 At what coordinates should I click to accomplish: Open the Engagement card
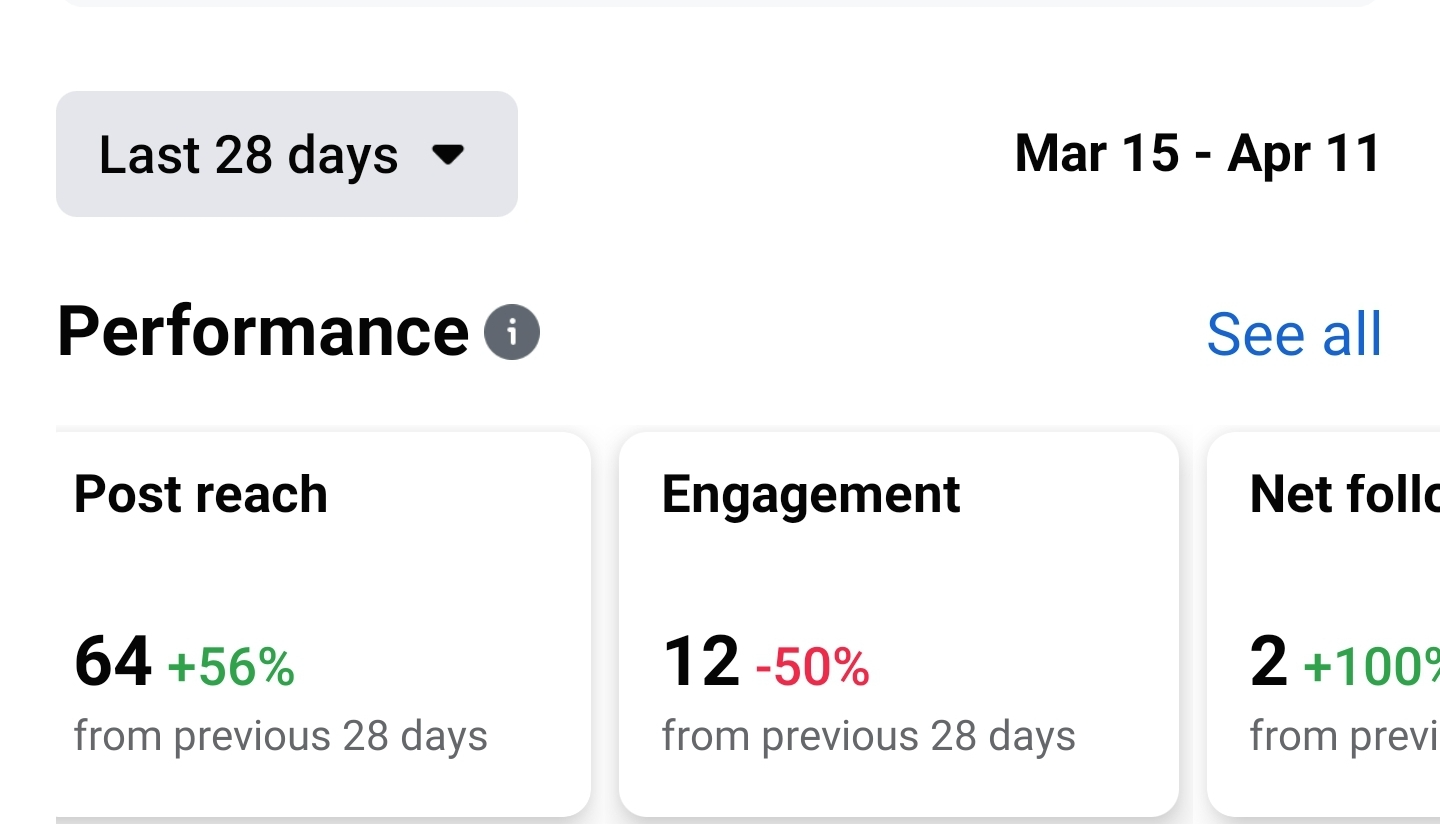click(x=899, y=624)
